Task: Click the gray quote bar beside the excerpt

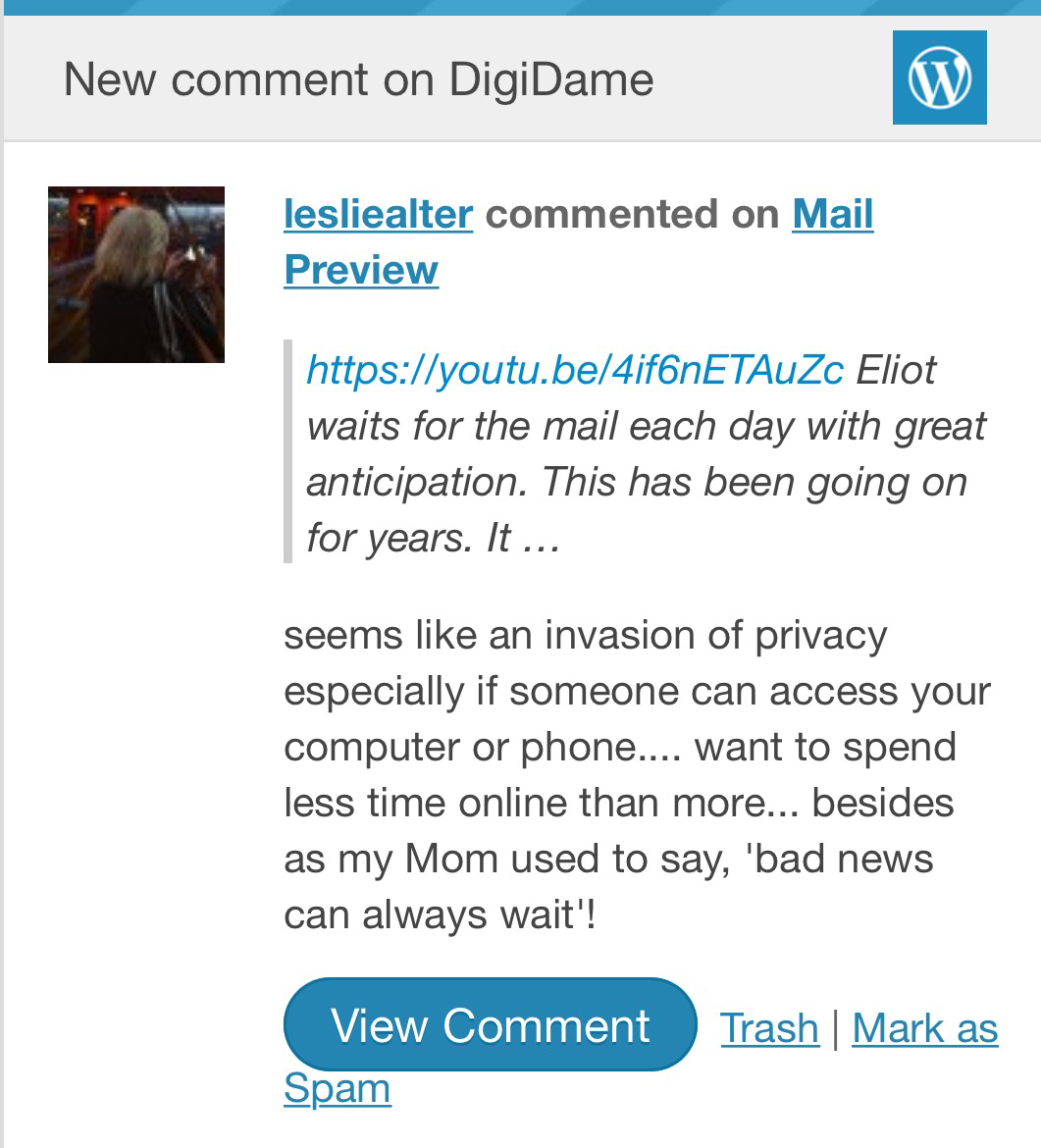Action: pos(288,451)
